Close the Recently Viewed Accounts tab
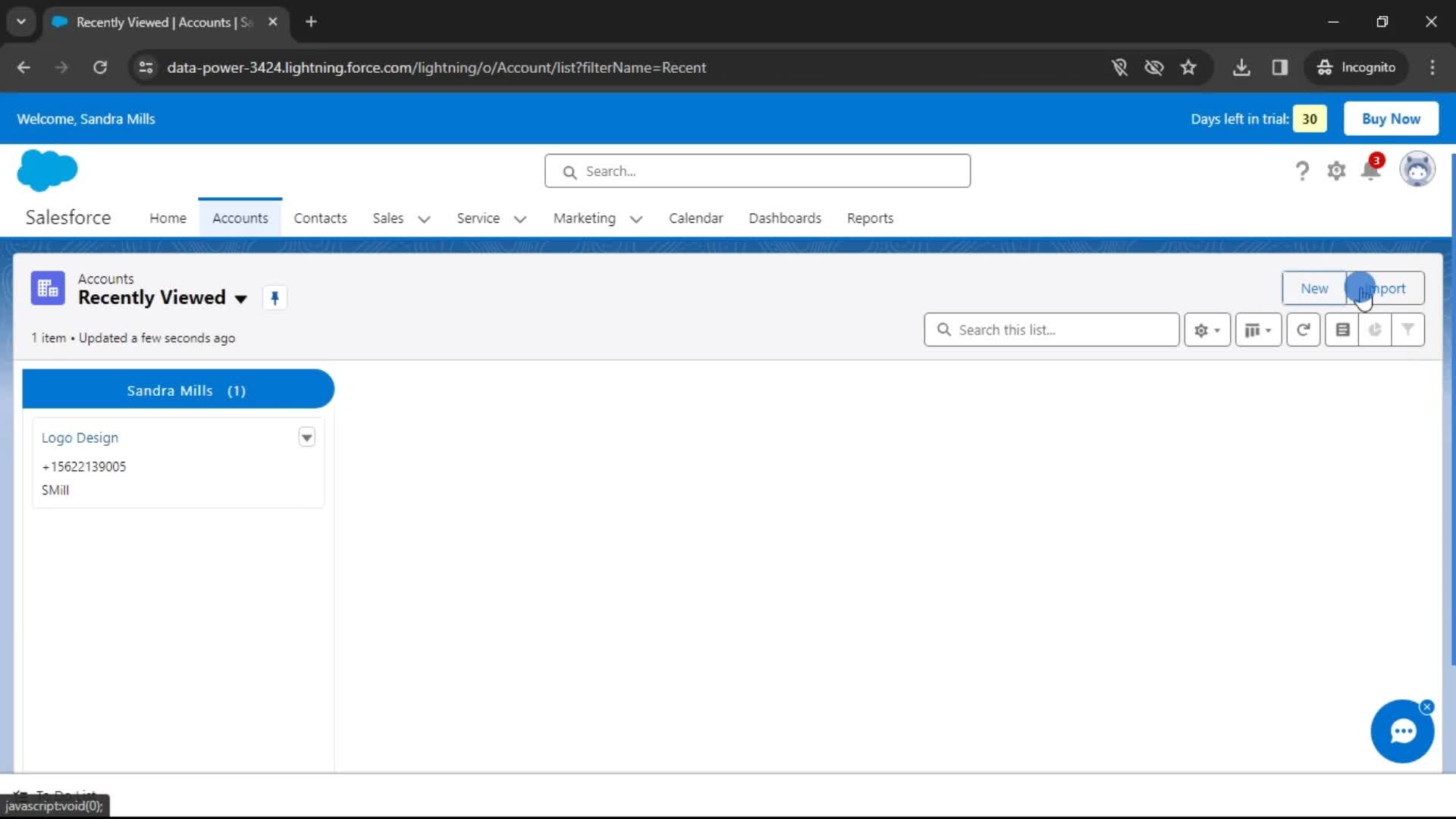 tap(273, 22)
